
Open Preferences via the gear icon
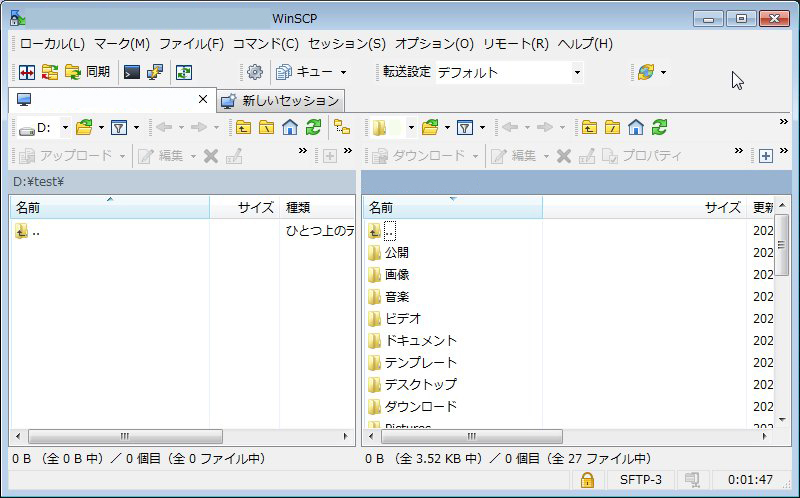pyautogui.click(x=255, y=72)
